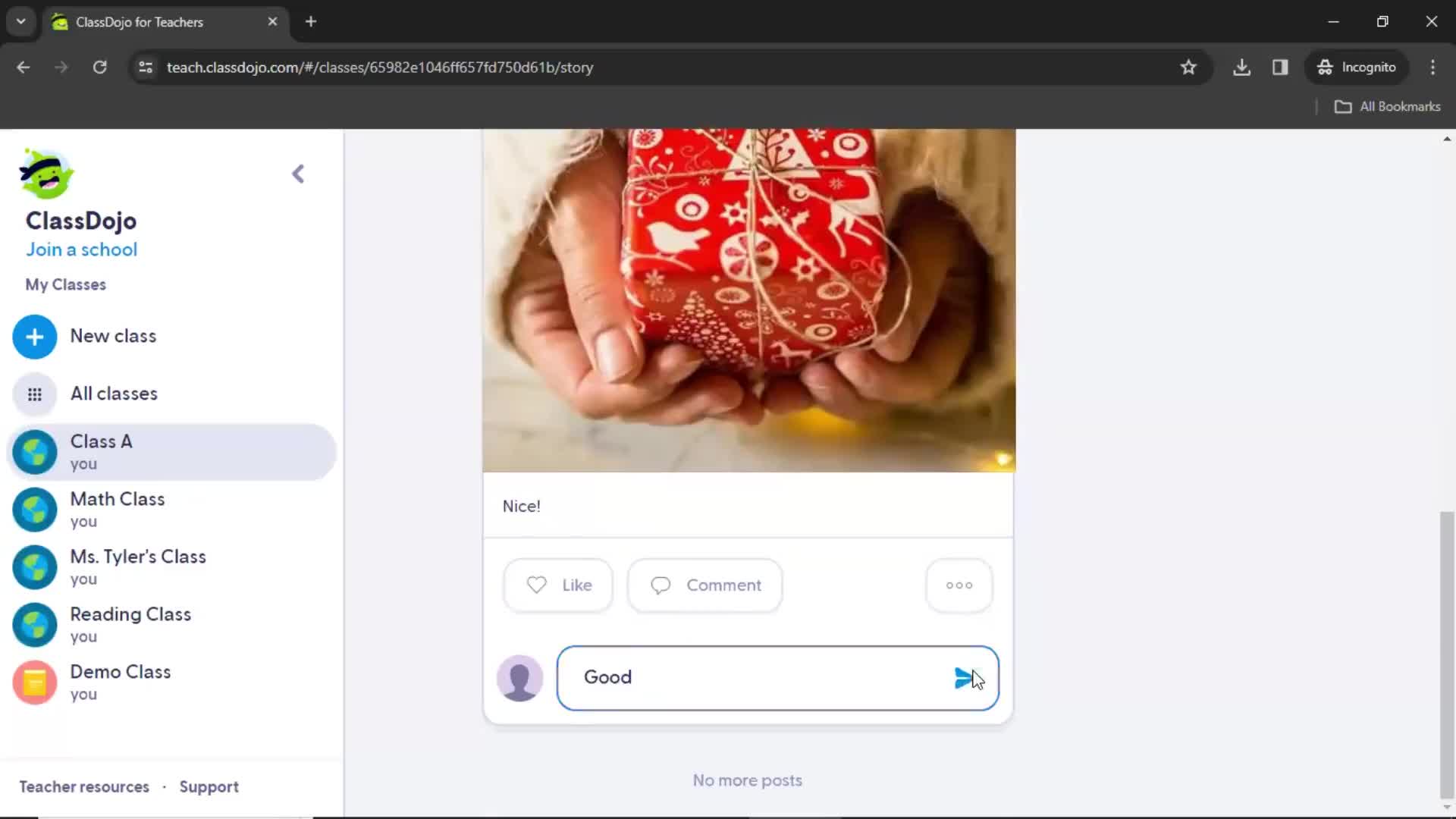Click the send arrow icon in comment box
Image resolution: width=1456 pixels, height=819 pixels.
coord(963,678)
